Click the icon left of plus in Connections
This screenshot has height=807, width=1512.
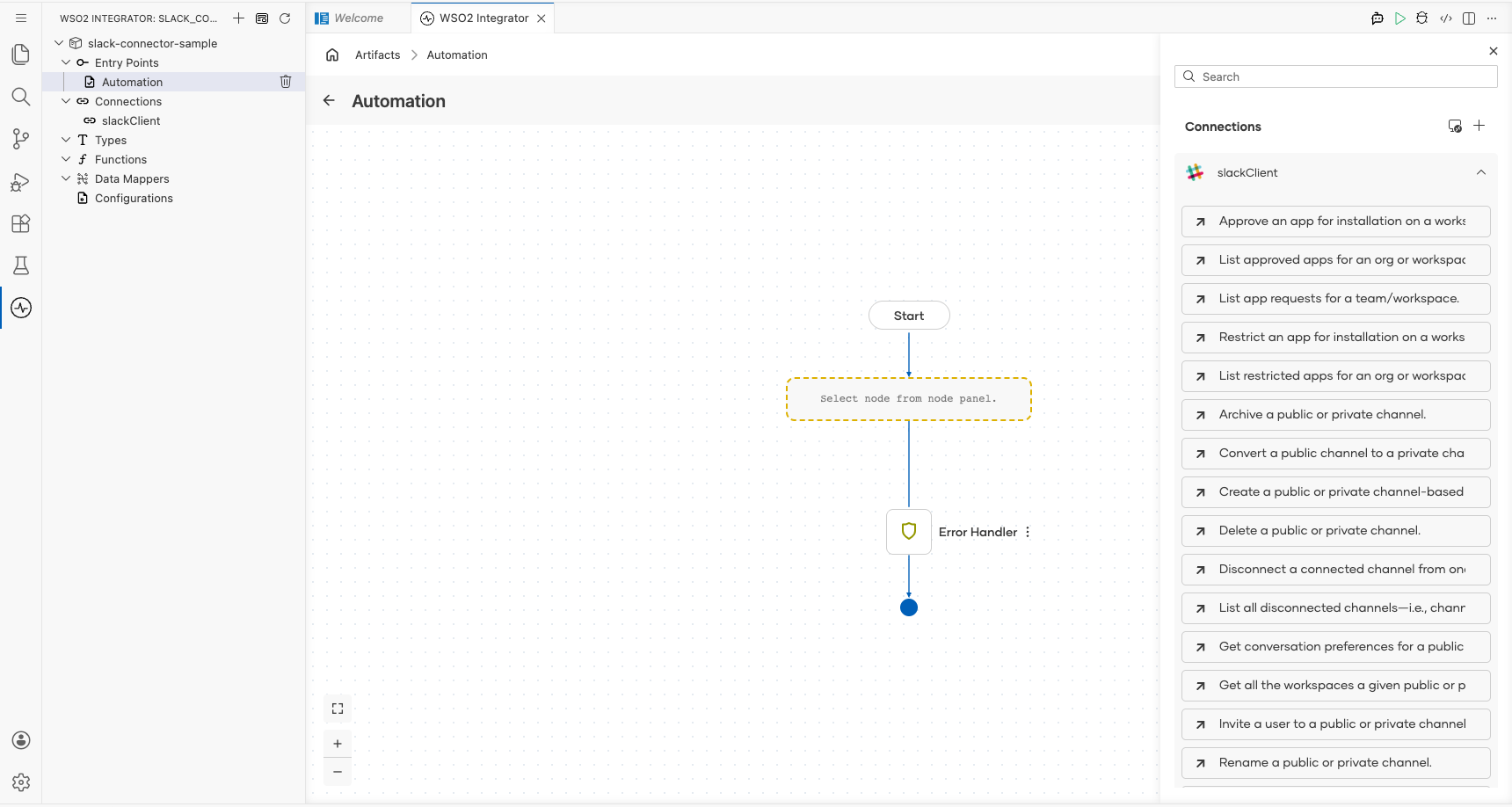pyautogui.click(x=1455, y=126)
